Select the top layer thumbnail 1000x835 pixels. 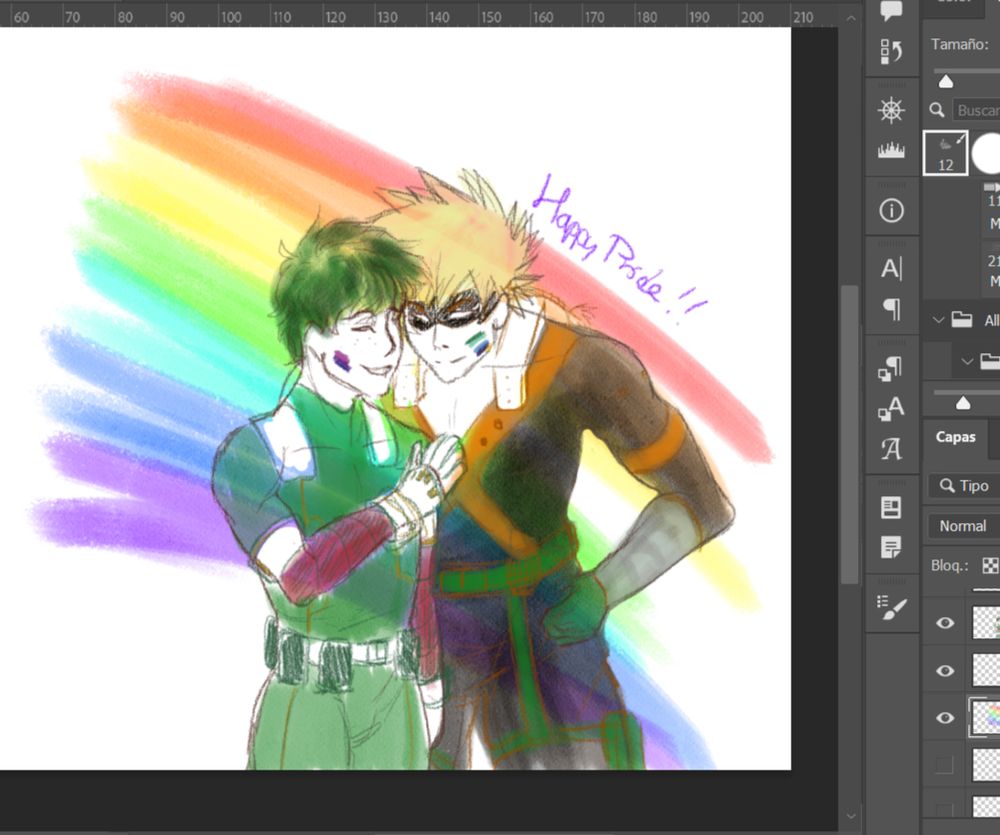[x=986, y=623]
